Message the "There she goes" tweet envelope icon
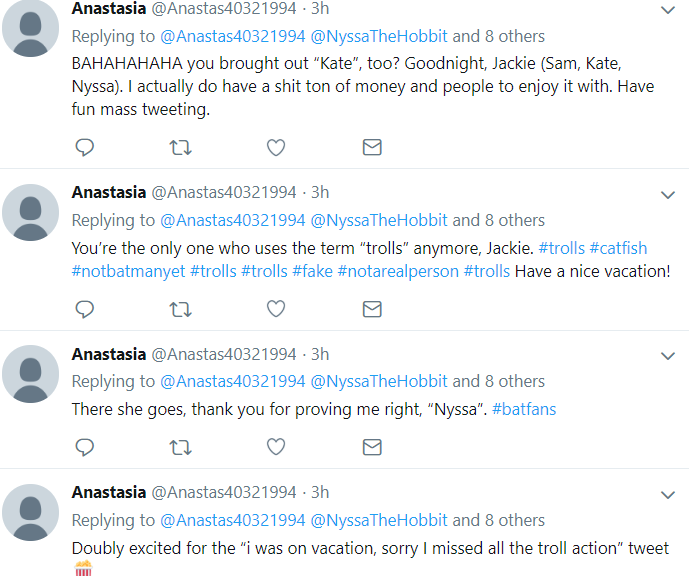Viewport: 689px width, 576px height. [372, 447]
